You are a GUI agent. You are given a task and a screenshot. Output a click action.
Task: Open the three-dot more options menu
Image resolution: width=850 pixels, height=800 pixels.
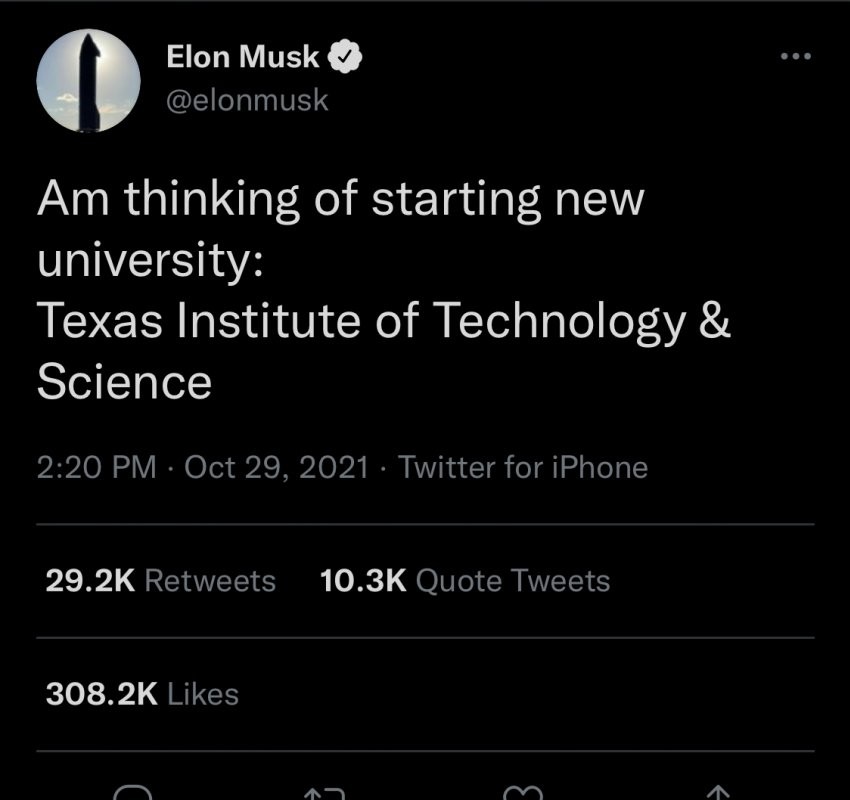(x=796, y=57)
